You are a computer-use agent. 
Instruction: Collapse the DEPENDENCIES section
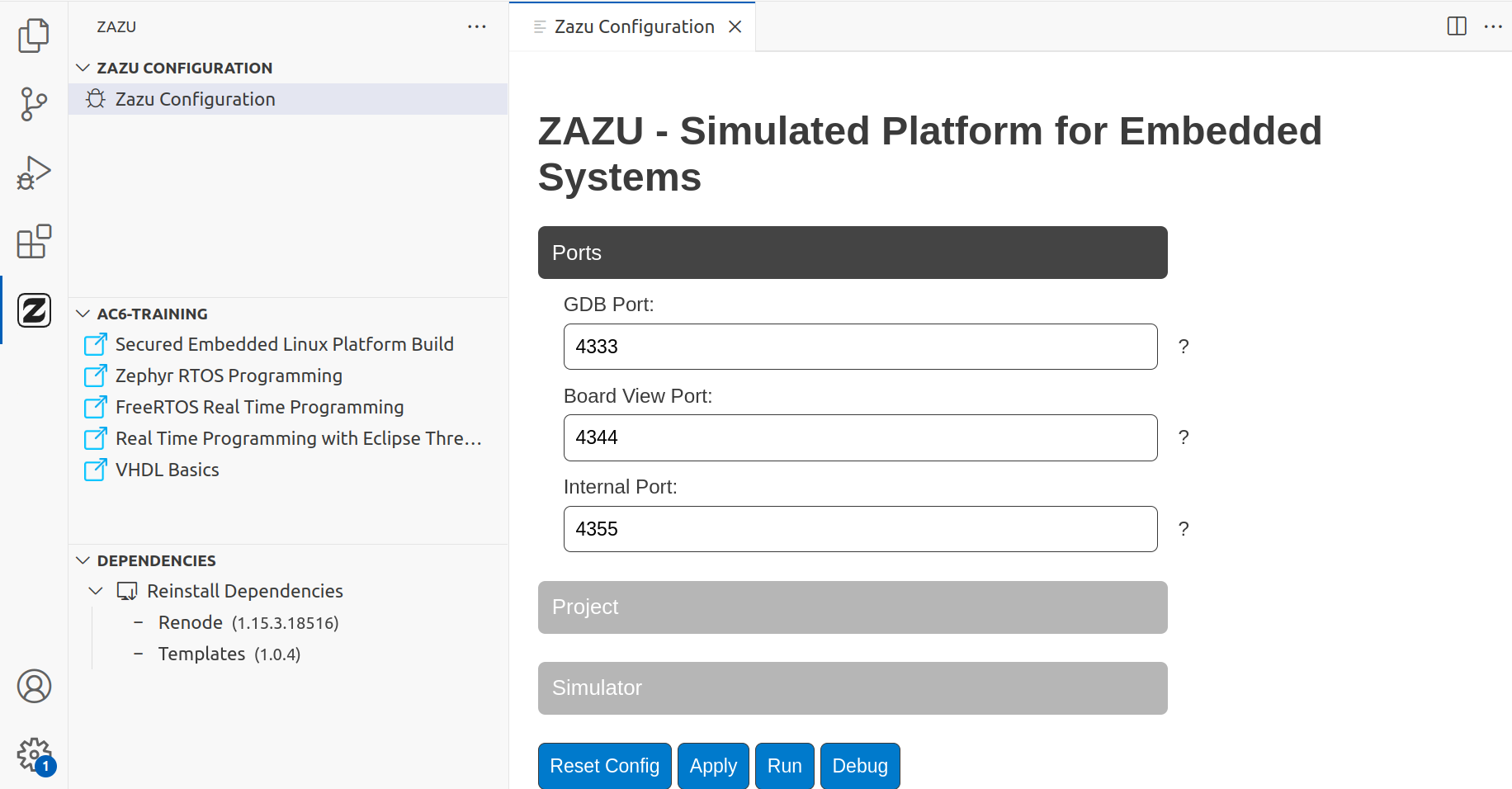click(x=83, y=560)
